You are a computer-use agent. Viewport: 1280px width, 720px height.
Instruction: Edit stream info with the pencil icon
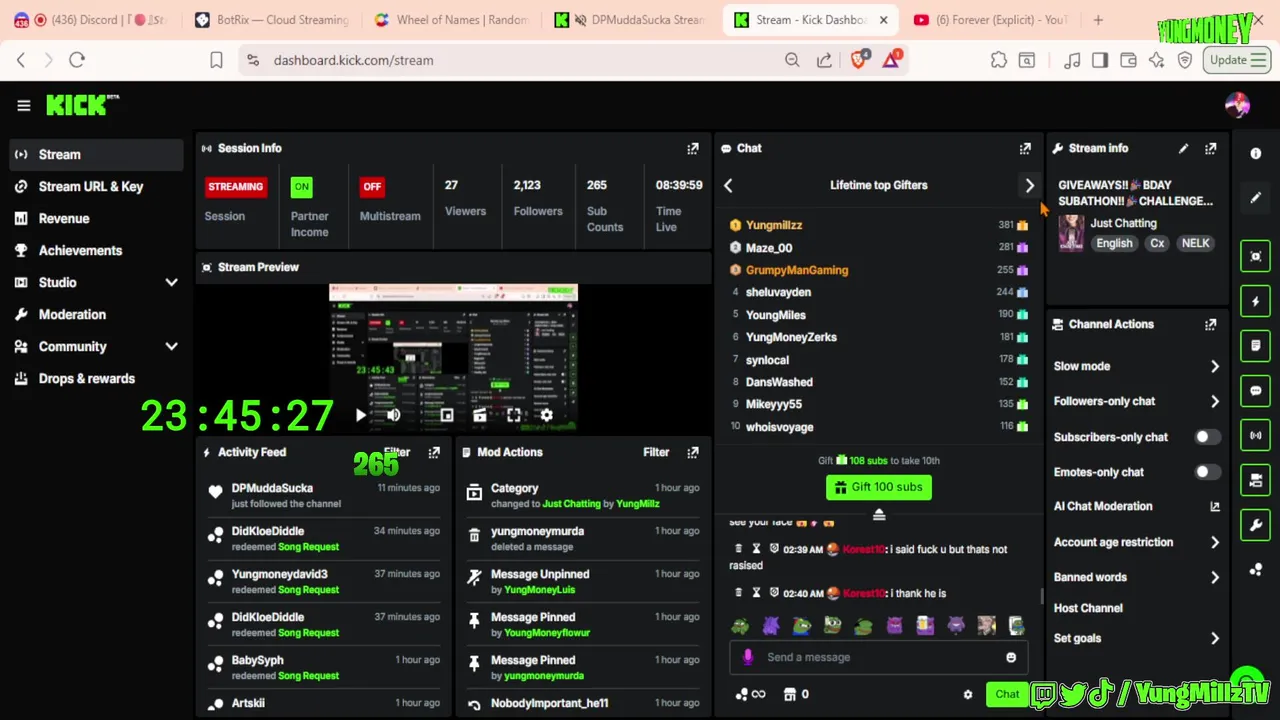(x=1183, y=148)
